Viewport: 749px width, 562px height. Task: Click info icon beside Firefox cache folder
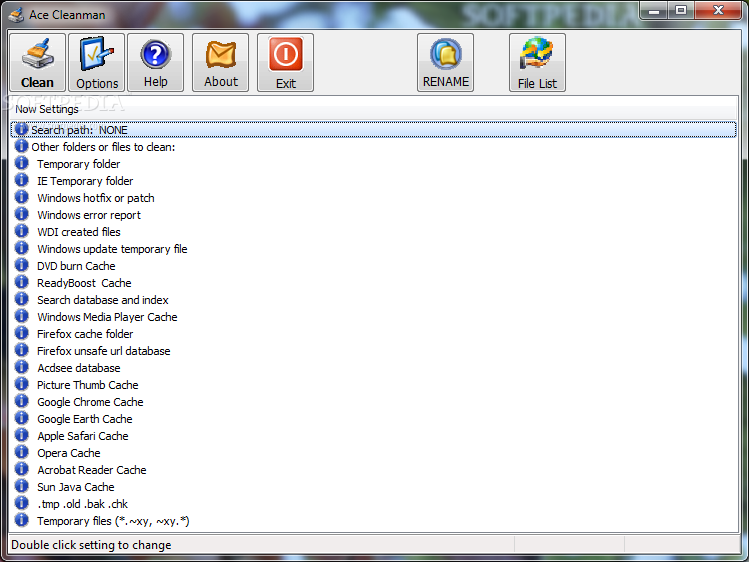21,333
